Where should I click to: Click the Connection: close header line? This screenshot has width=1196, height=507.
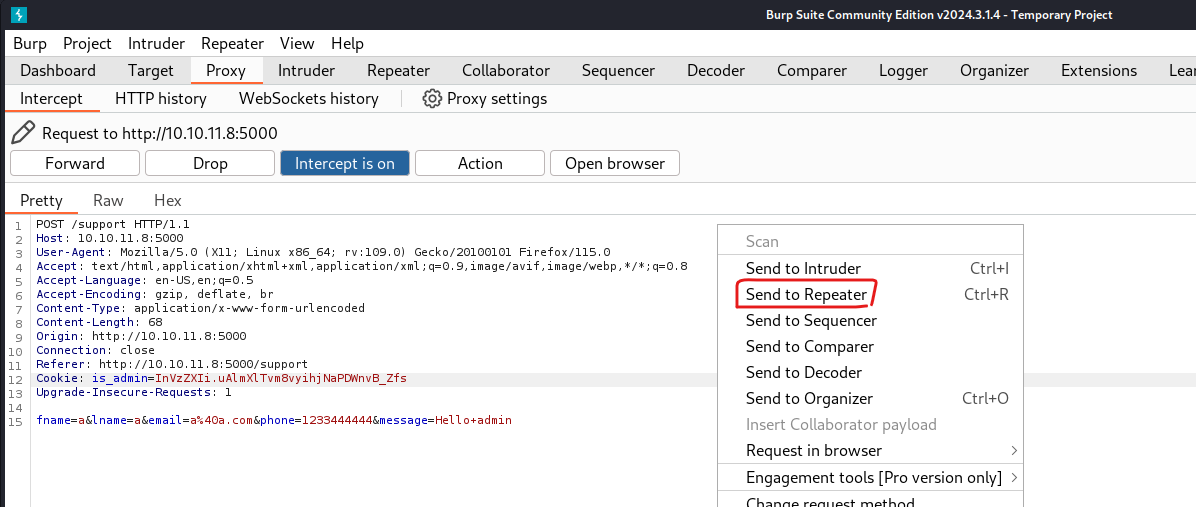coord(95,350)
